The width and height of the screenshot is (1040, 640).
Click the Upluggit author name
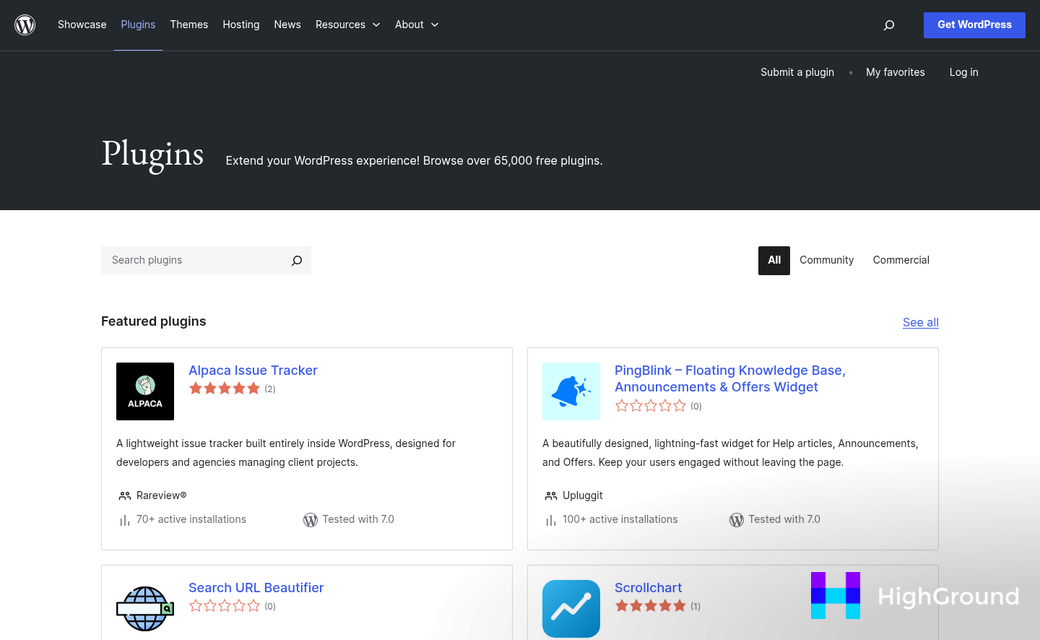coord(582,495)
